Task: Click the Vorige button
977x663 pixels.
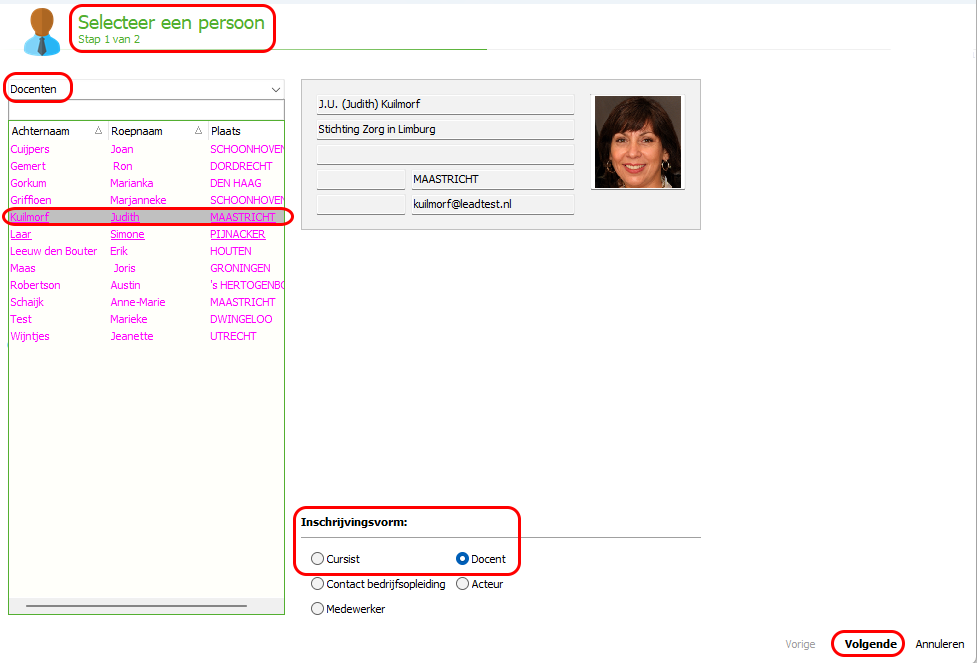Action: click(x=800, y=644)
